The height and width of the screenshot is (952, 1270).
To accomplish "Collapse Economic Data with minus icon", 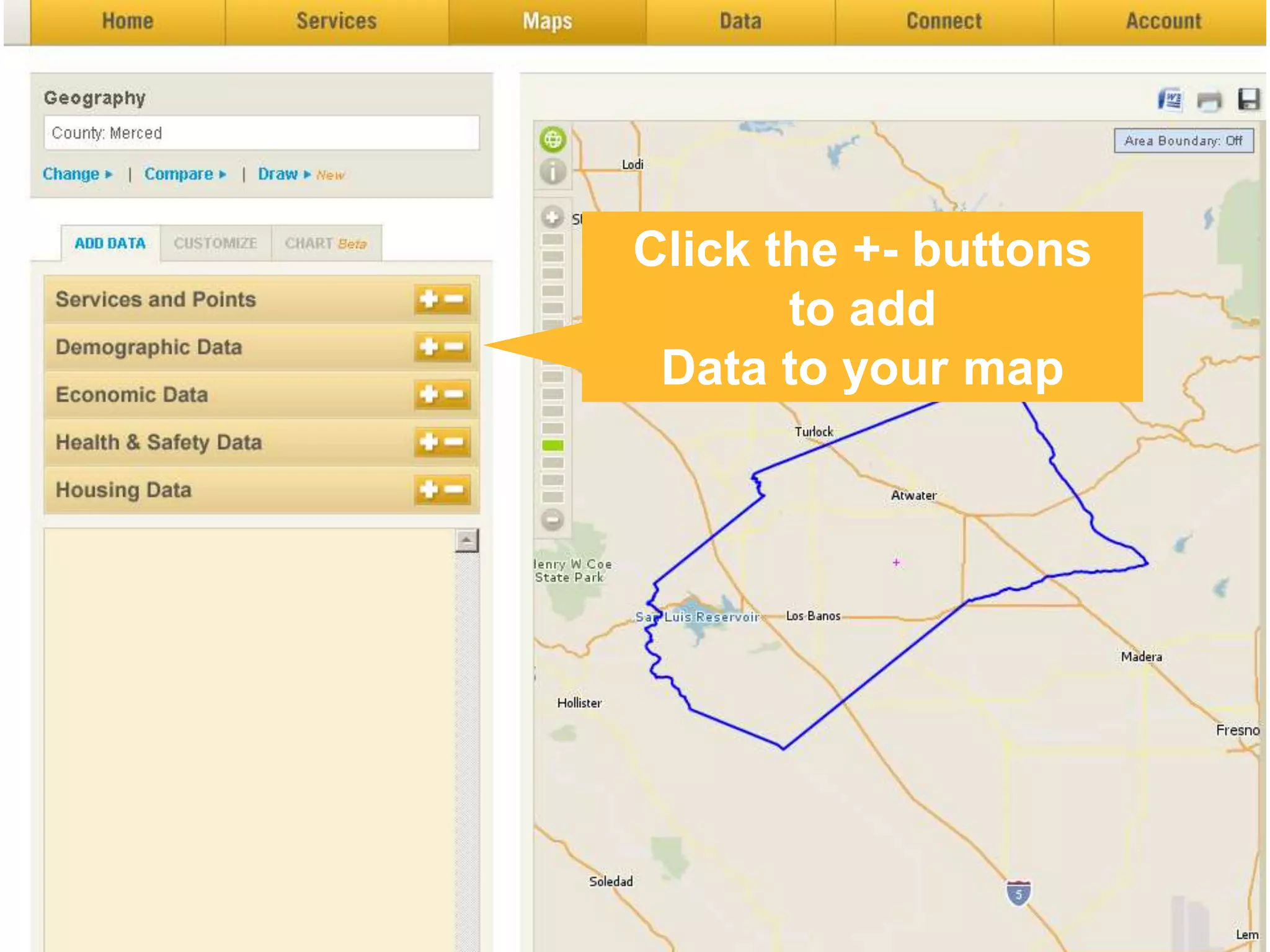I will (x=455, y=394).
